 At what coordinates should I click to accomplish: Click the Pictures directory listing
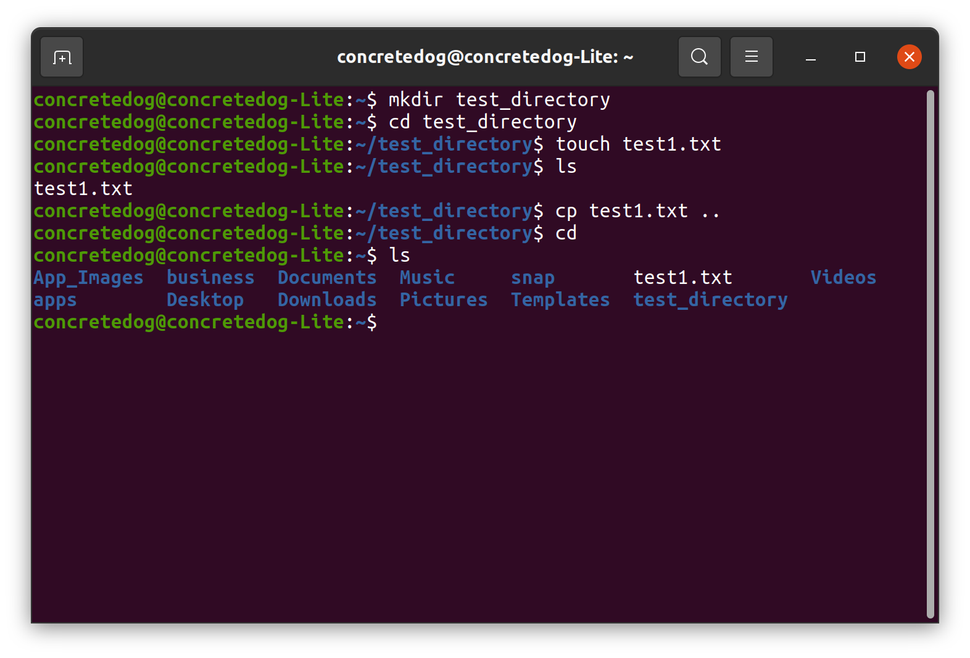(x=443, y=299)
